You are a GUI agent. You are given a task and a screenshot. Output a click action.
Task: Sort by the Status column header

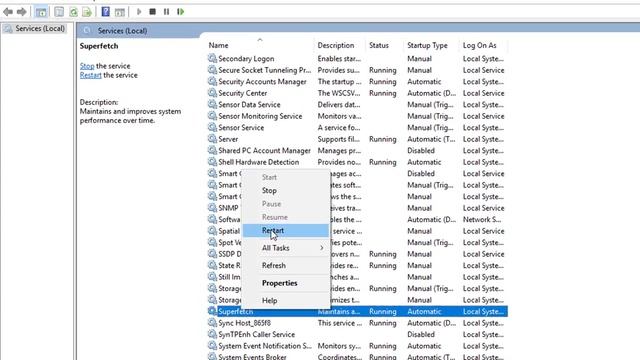point(379,45)
